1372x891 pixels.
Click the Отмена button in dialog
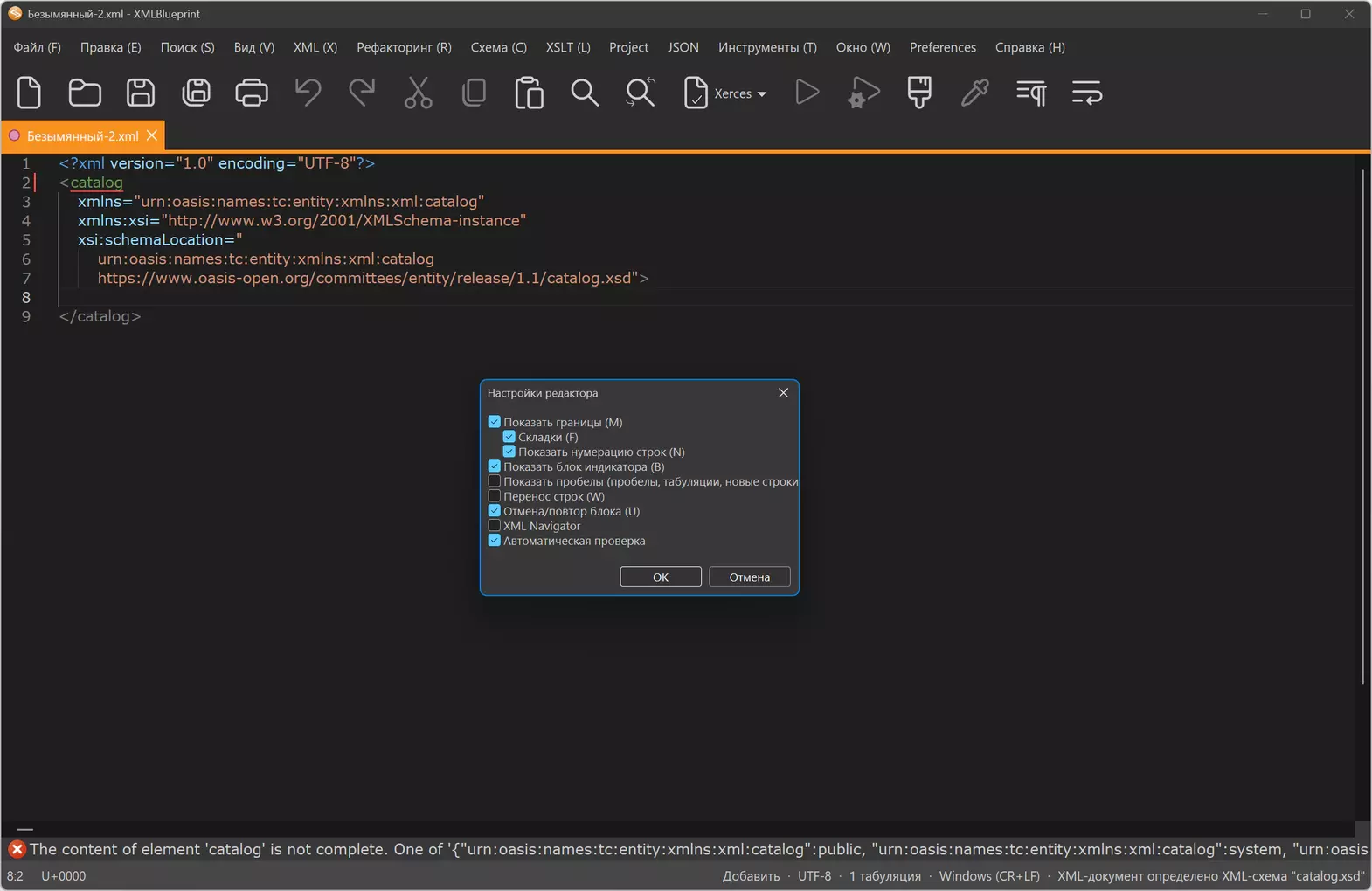pos(750,577)
